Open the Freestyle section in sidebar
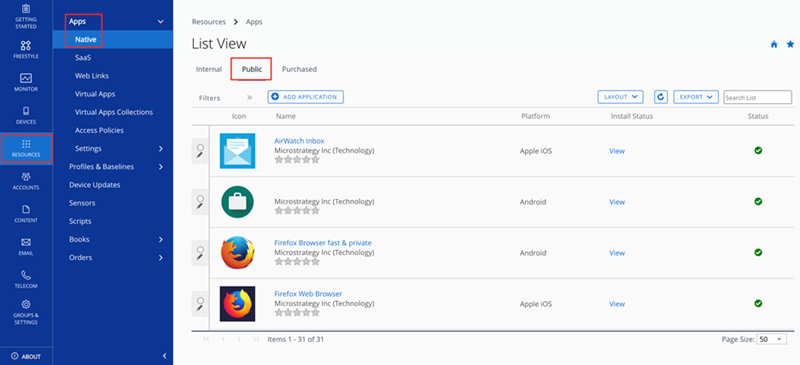 (x=26, y=50)
